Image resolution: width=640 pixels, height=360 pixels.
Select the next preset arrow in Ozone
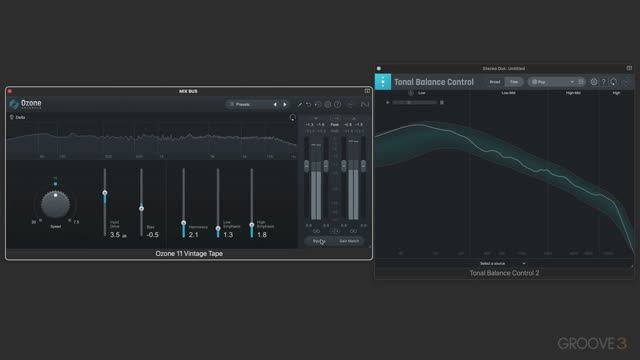tap(284, 104)
